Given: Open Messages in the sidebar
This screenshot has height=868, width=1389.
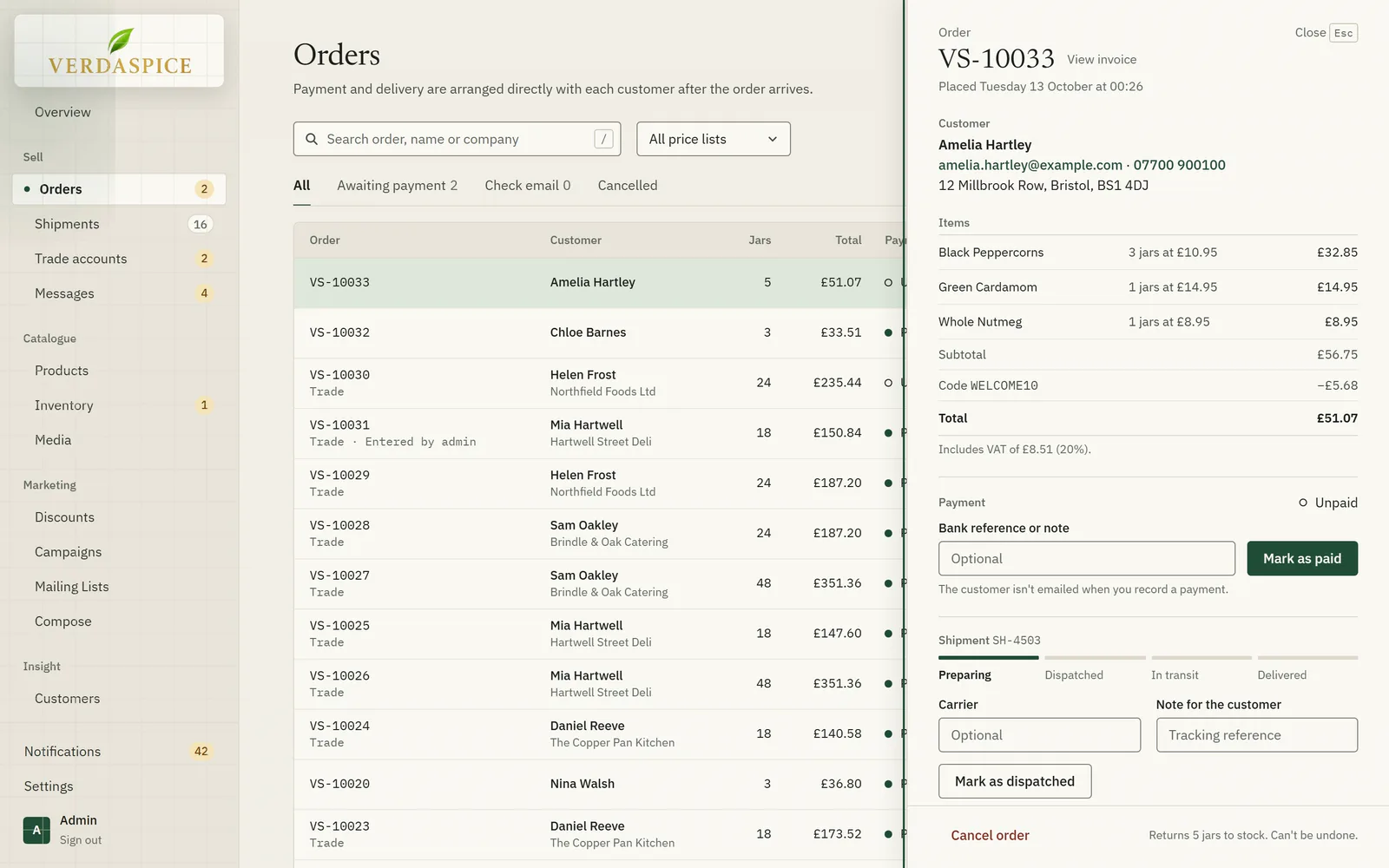Looking at the screenshot, I should tap(119, 293).
